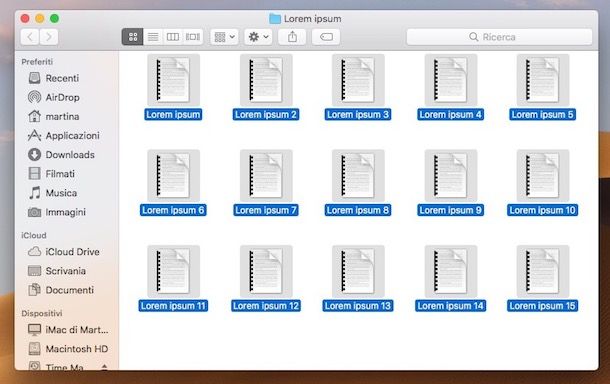The height and width of the screenshot is (384, 610).
Task: Eject the Time Machine disk
Action: pyautogui.click(x=104, y=366)
